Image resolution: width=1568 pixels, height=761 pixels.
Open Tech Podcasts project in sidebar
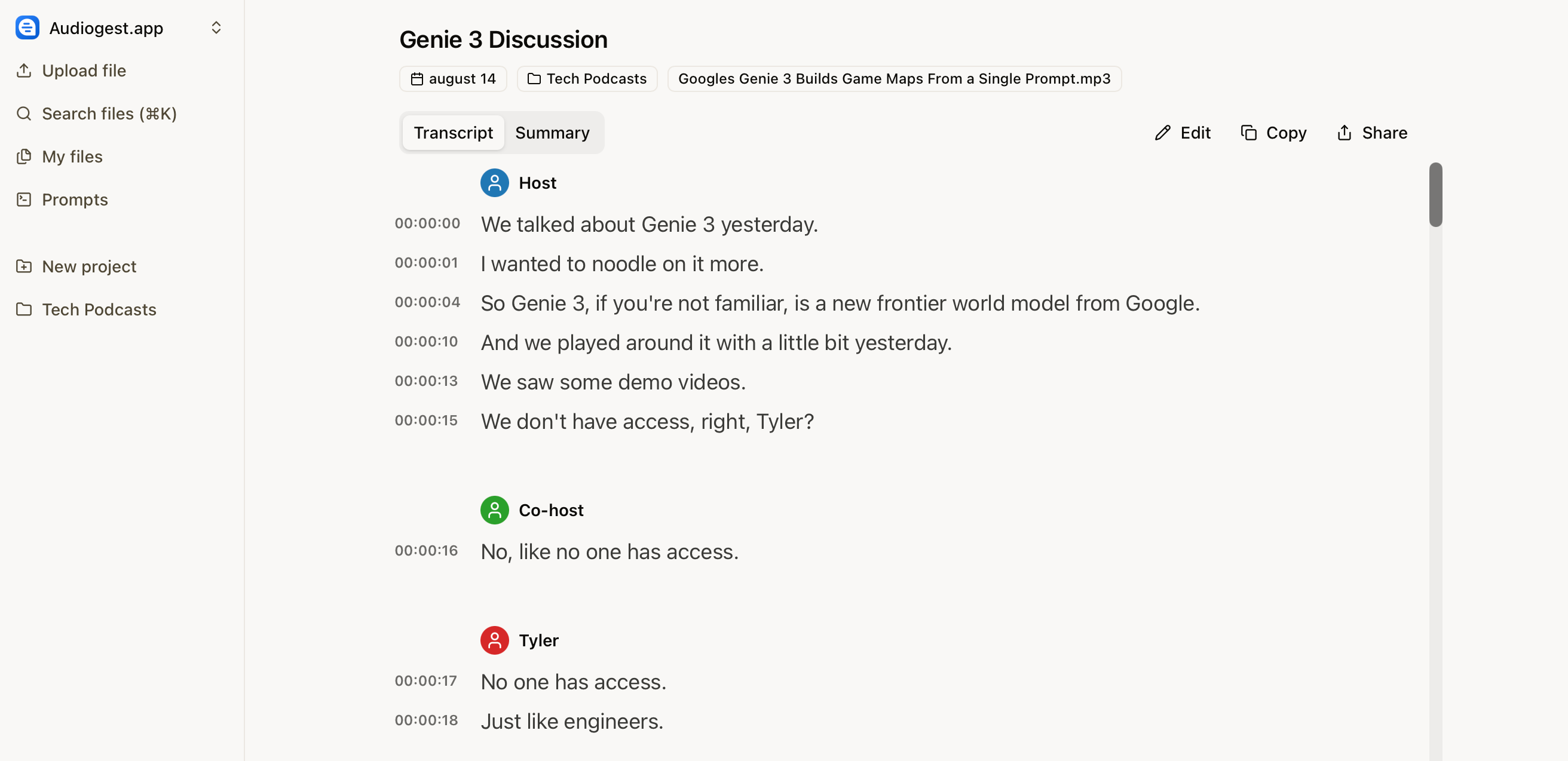[99, 309]
